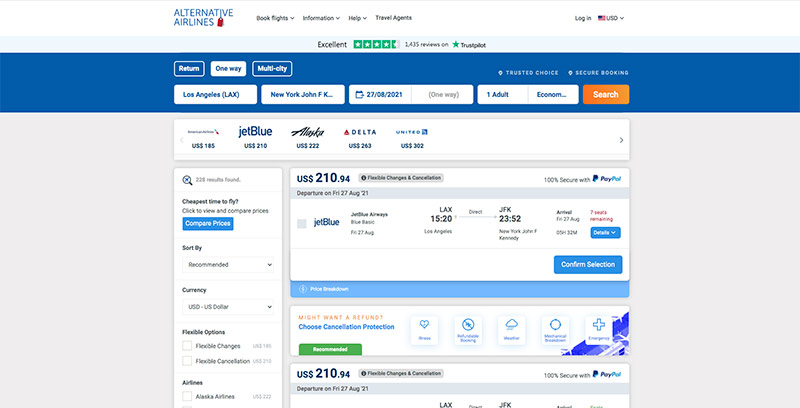
Task: Select the American Airlines logo in carousel
Action: [x=203, y=132]
